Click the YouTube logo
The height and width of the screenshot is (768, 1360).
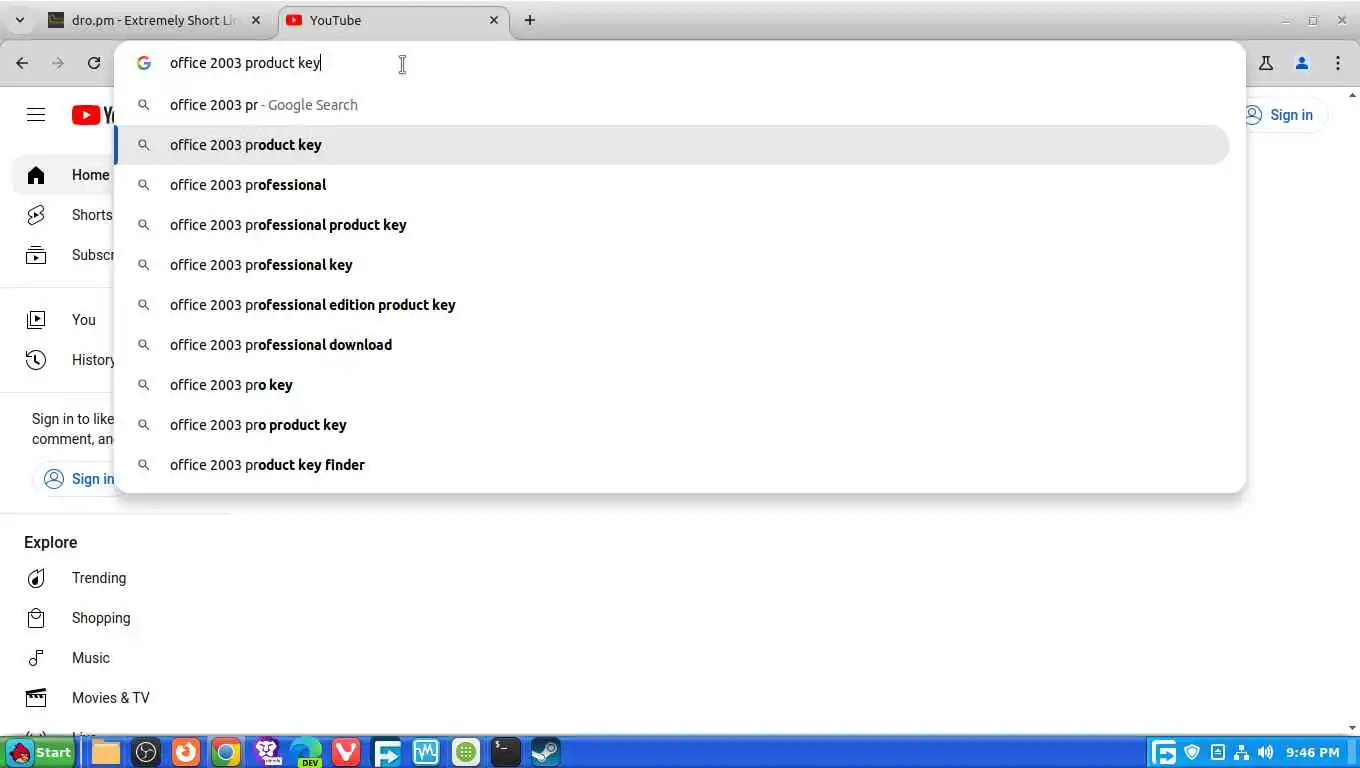click(x=93, y=115)
